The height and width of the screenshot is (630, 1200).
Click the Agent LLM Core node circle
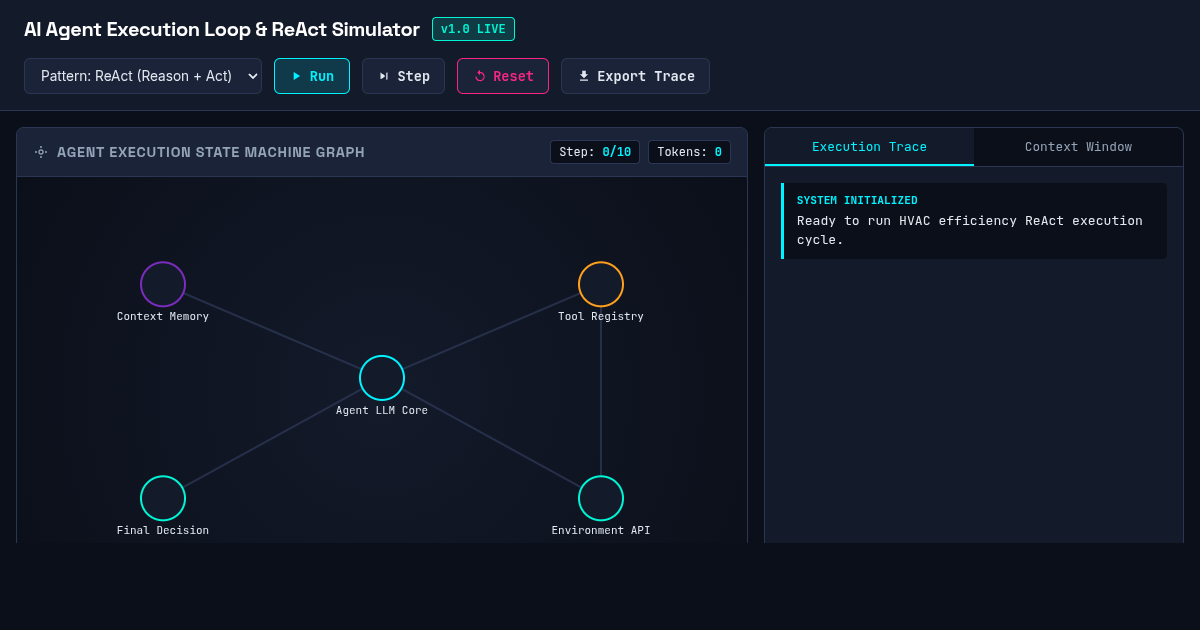[382, 378]
